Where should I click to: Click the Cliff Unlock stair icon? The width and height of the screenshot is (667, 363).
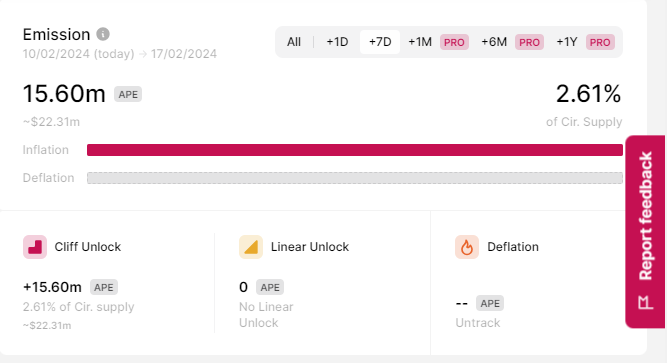(35, 247)
